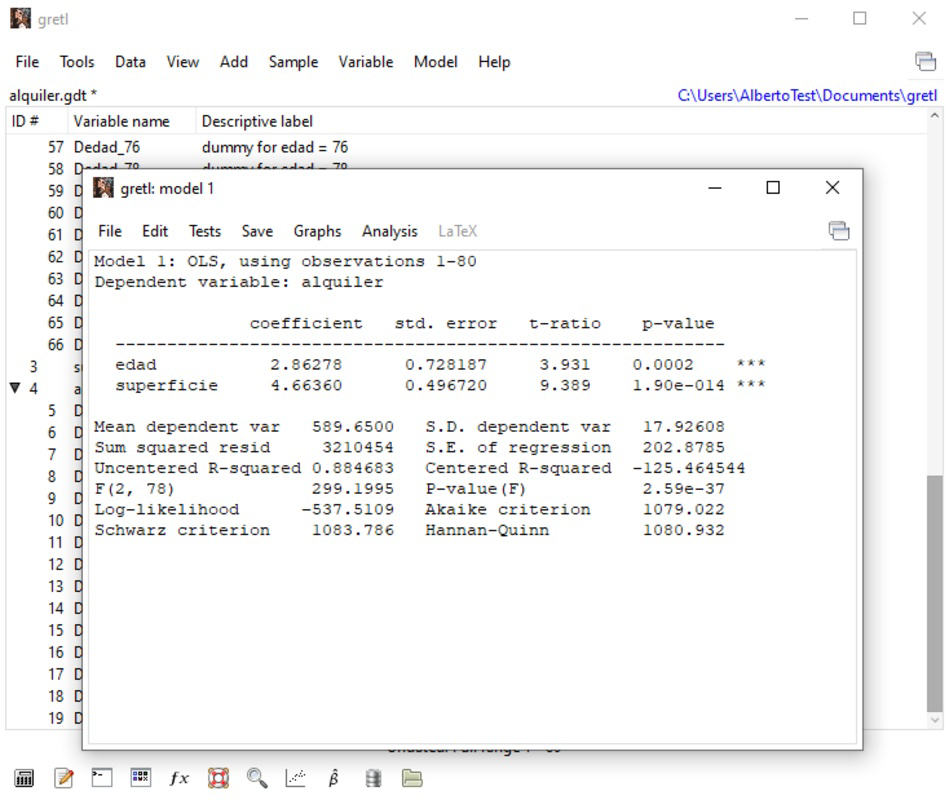The width and height of the screenshot is (949, 800).
Task: Open the Tests menu in model window
Action: pyautogui.click(x=205, y=231)
